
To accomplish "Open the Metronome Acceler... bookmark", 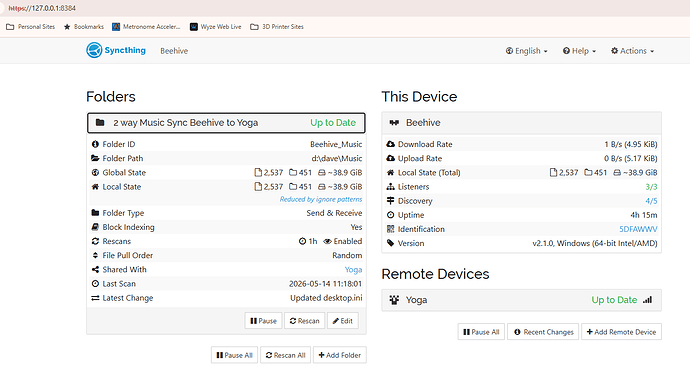I will click(146, 26).
